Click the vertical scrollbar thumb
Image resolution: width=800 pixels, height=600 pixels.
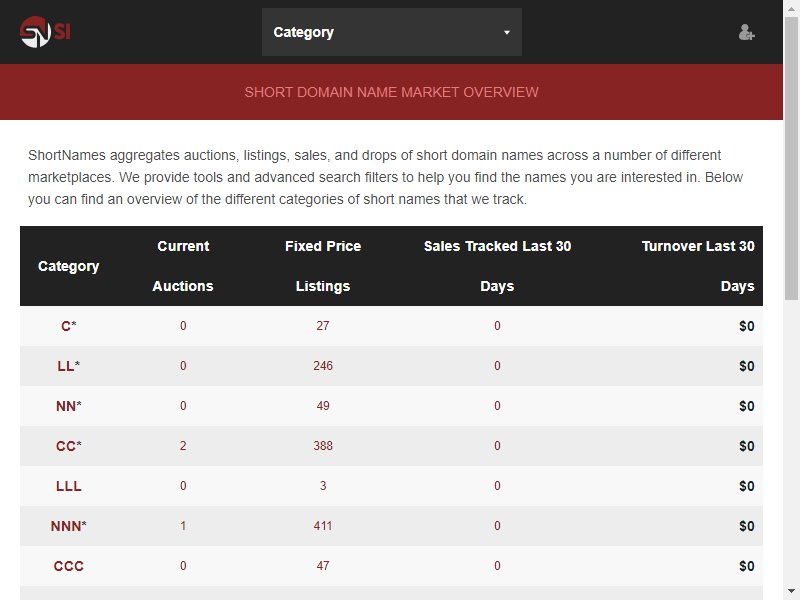point(791,158)
